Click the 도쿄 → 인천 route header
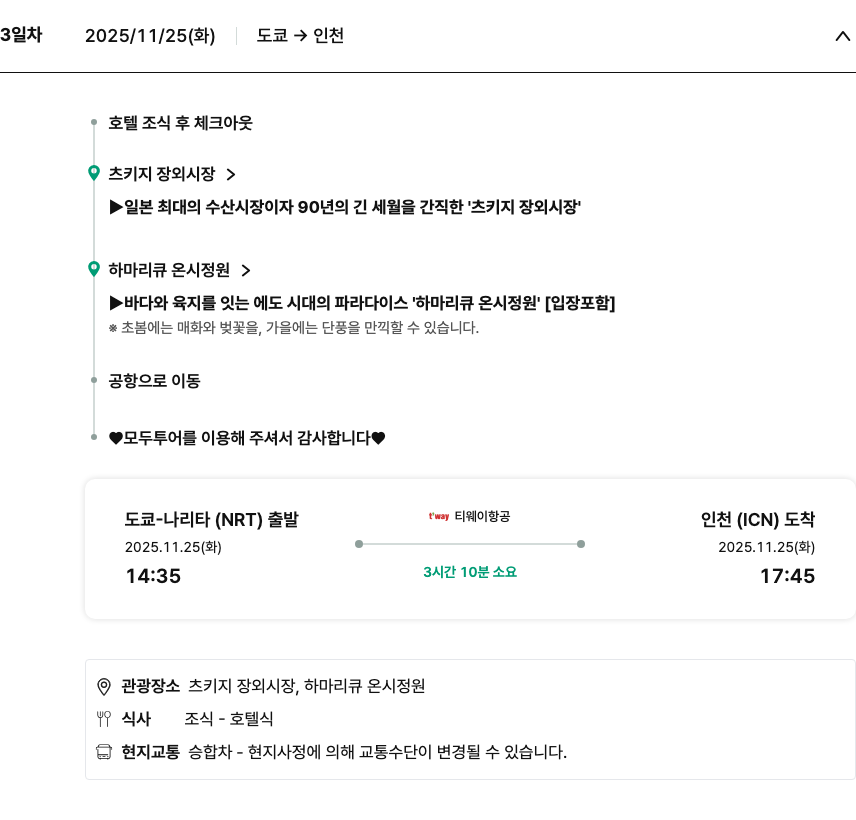The height and width of the screenshot is (820, 856). tap(300, 36)
